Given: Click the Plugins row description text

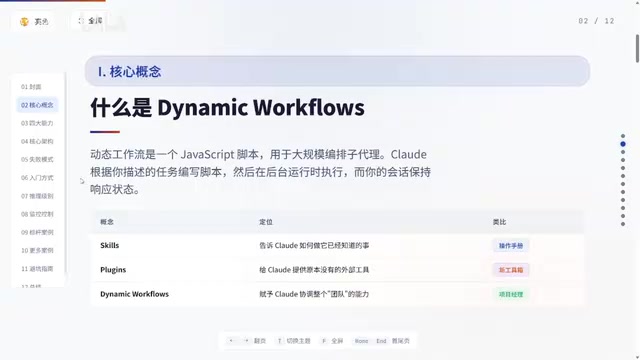Looking at the screenshot, I should coord(314,270).
